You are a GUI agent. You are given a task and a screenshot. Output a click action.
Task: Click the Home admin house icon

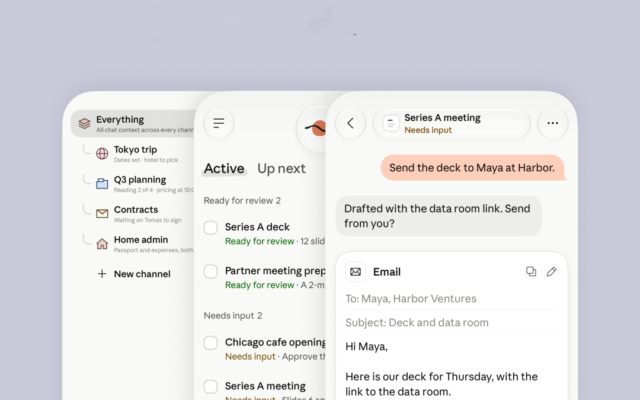click(102, 244)
